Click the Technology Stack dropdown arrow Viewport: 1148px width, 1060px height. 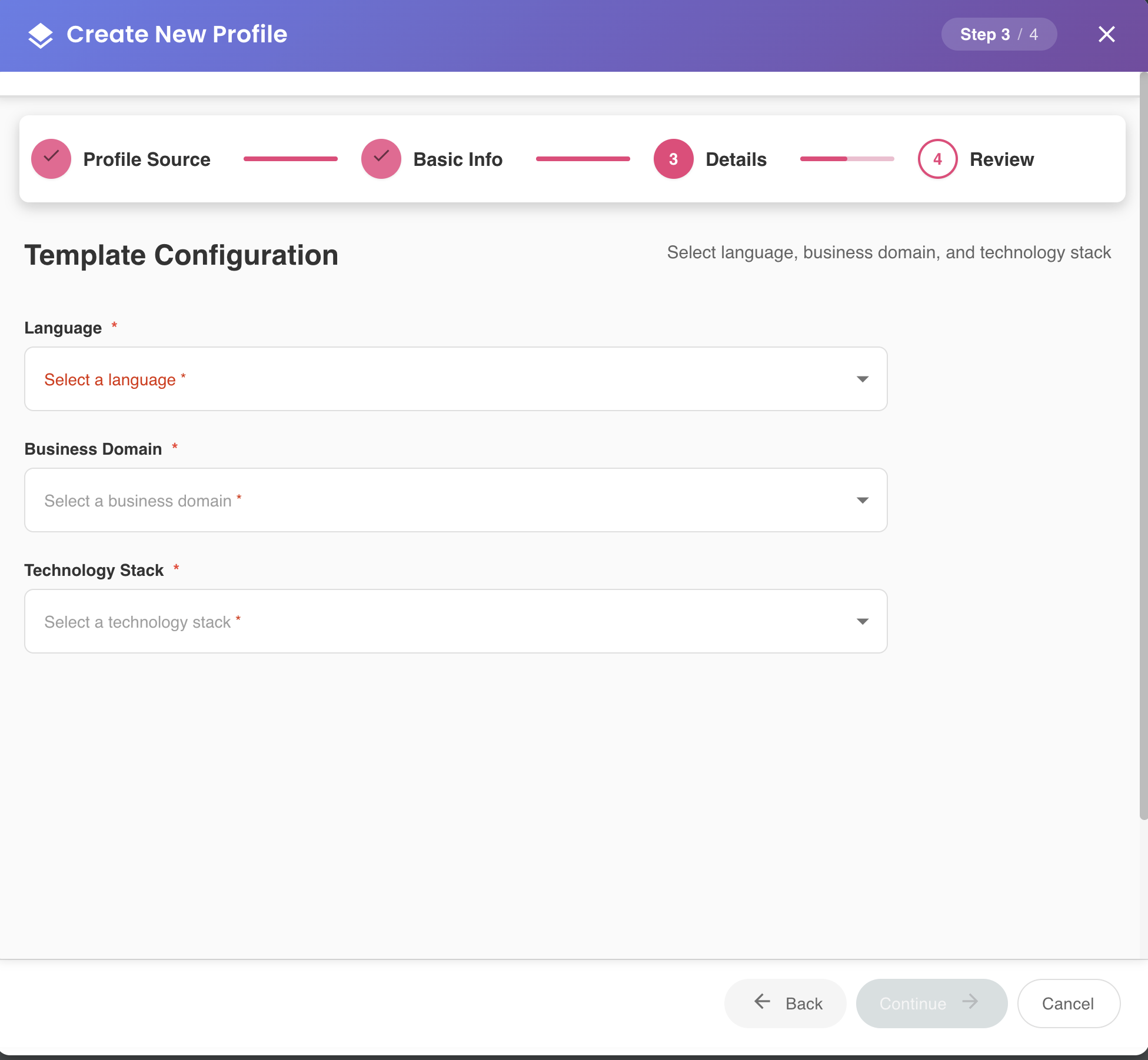862,621
